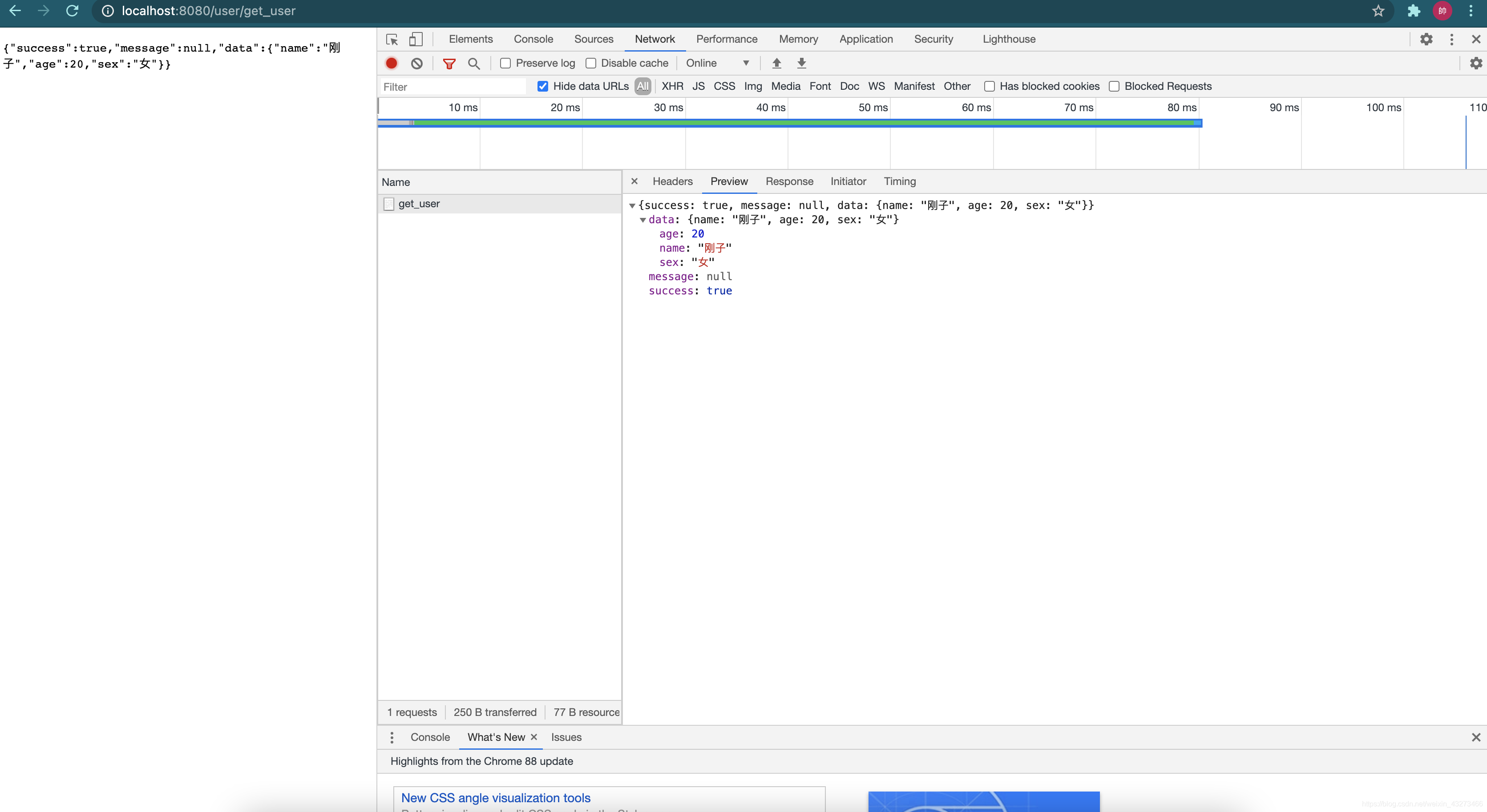Clear the network log
Image resolution: width=1487 pixels, height=812 pixels.
coord(417,64)
